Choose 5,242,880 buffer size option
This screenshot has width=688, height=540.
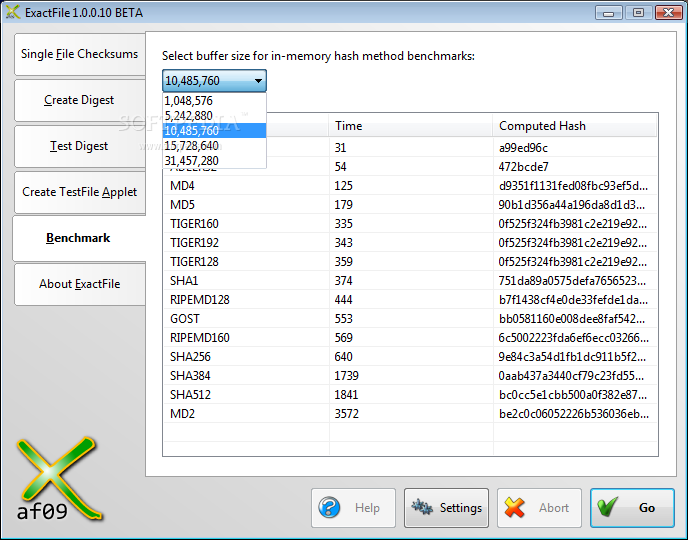click(214, 116)
